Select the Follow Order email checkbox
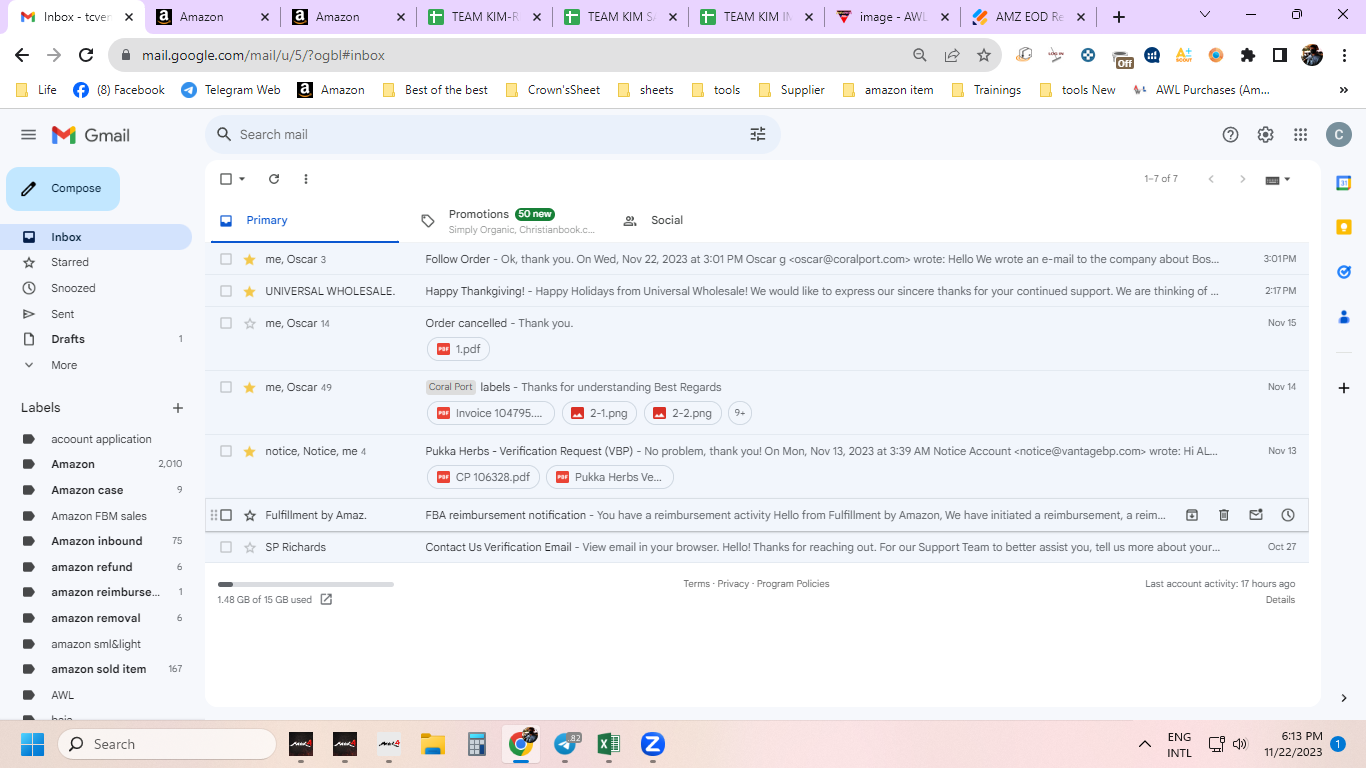The width and height of the screenshot is (1366, 768). pos(226,259)
